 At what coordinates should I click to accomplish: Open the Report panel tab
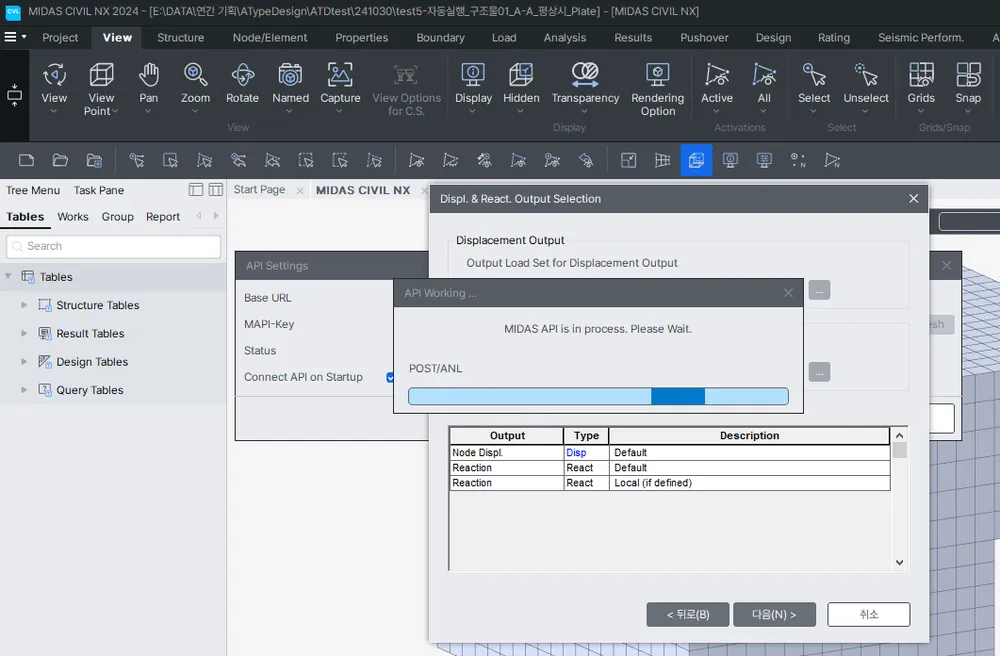tap(163, 217)
